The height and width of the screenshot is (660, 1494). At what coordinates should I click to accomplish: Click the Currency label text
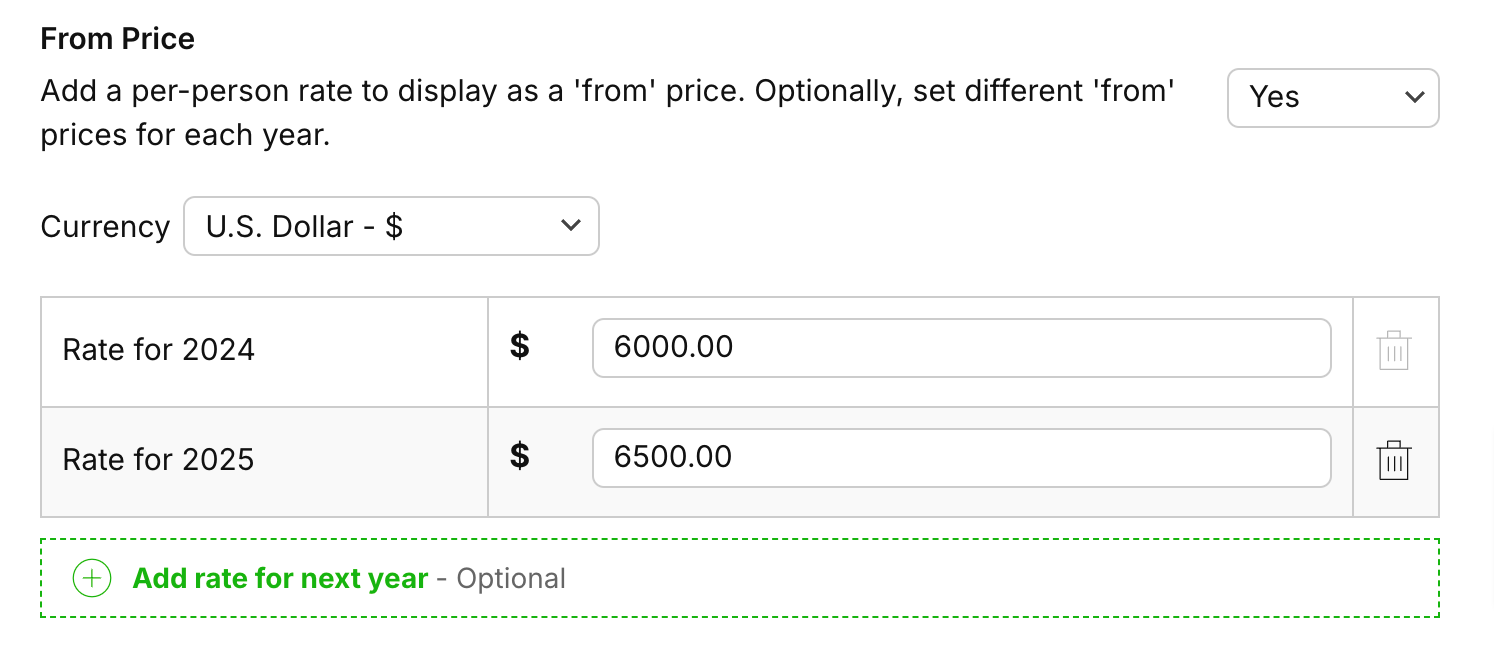tap(105, 227)
